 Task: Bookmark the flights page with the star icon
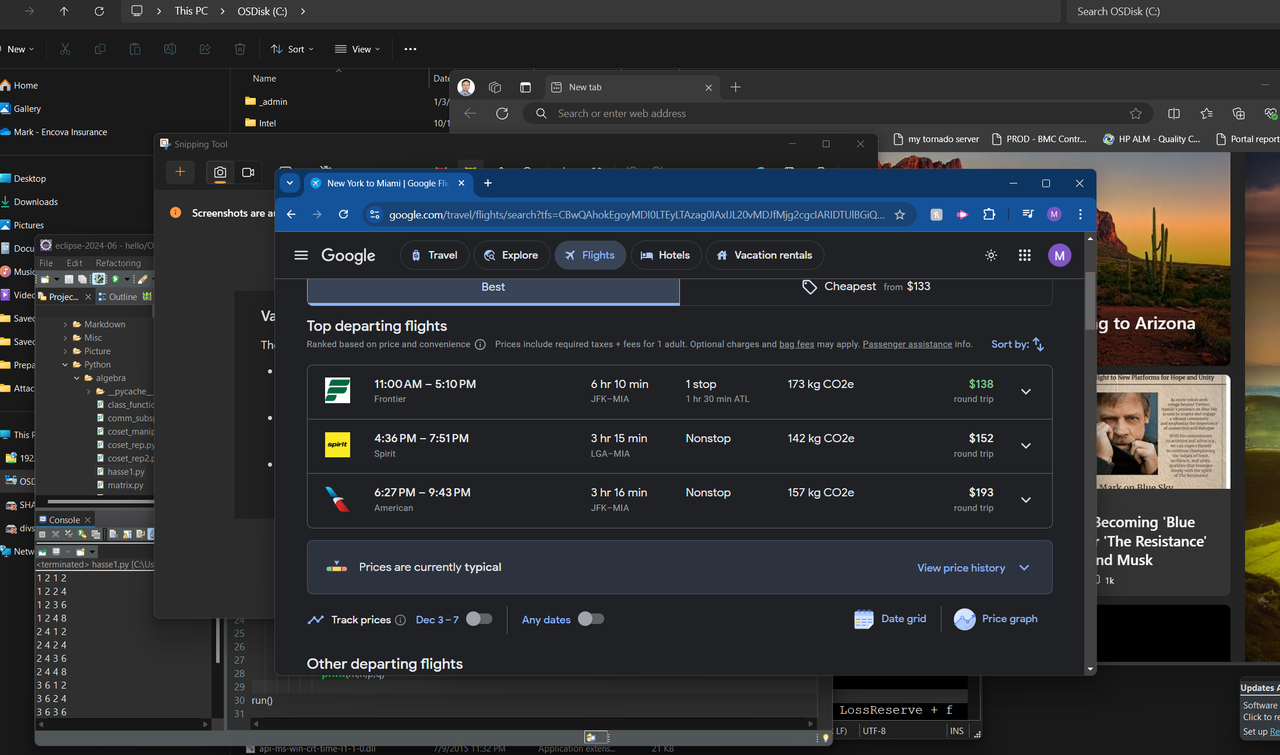click(900, 214)
